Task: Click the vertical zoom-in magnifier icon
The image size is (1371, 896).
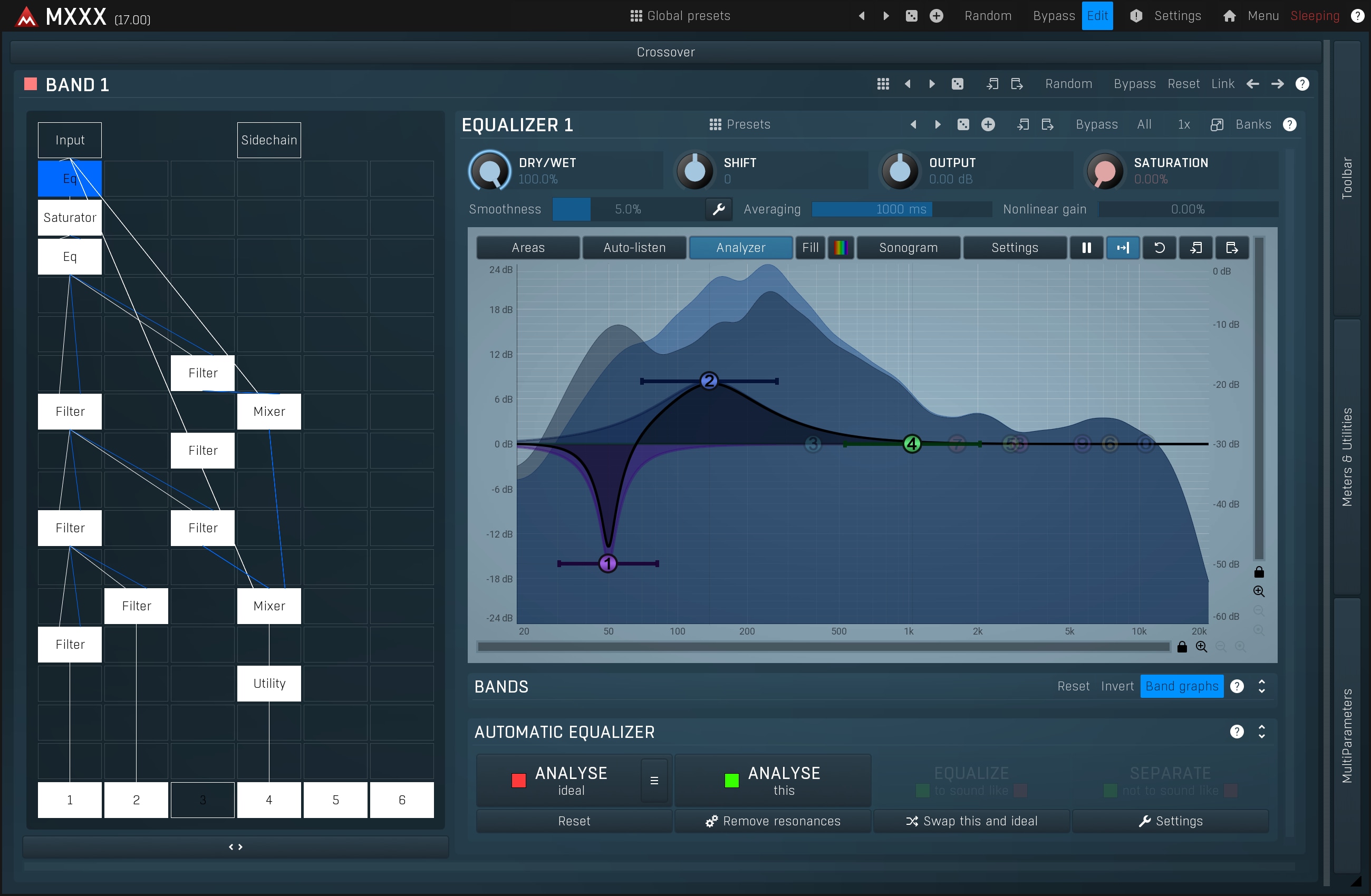Action: 1259,591
